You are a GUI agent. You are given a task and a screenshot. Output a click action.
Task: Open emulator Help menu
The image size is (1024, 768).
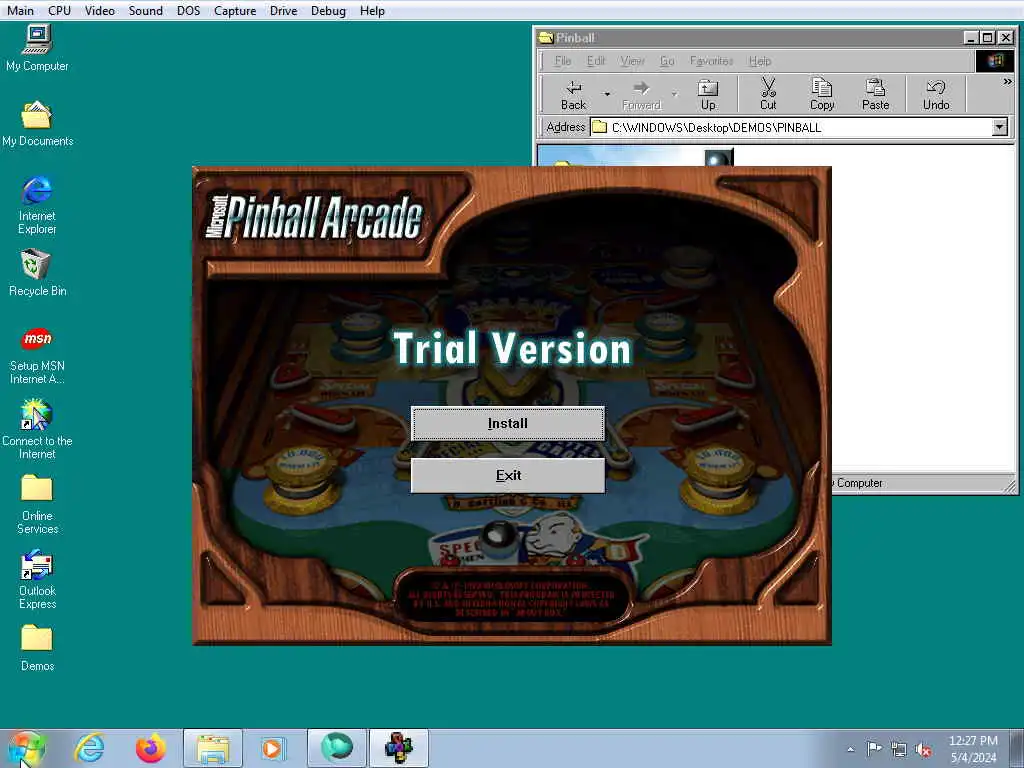(372, 10)
